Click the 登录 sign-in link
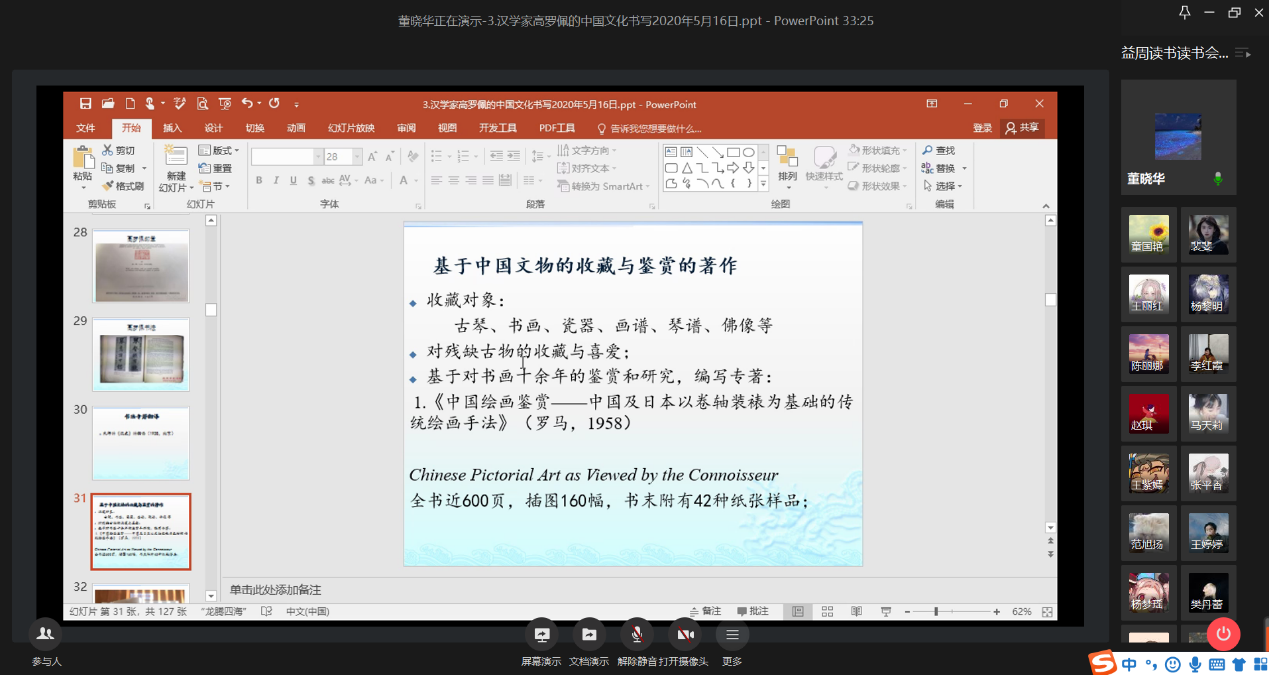Image resolution: width=1269 pixels, height=675 pixels. [983, 128]
